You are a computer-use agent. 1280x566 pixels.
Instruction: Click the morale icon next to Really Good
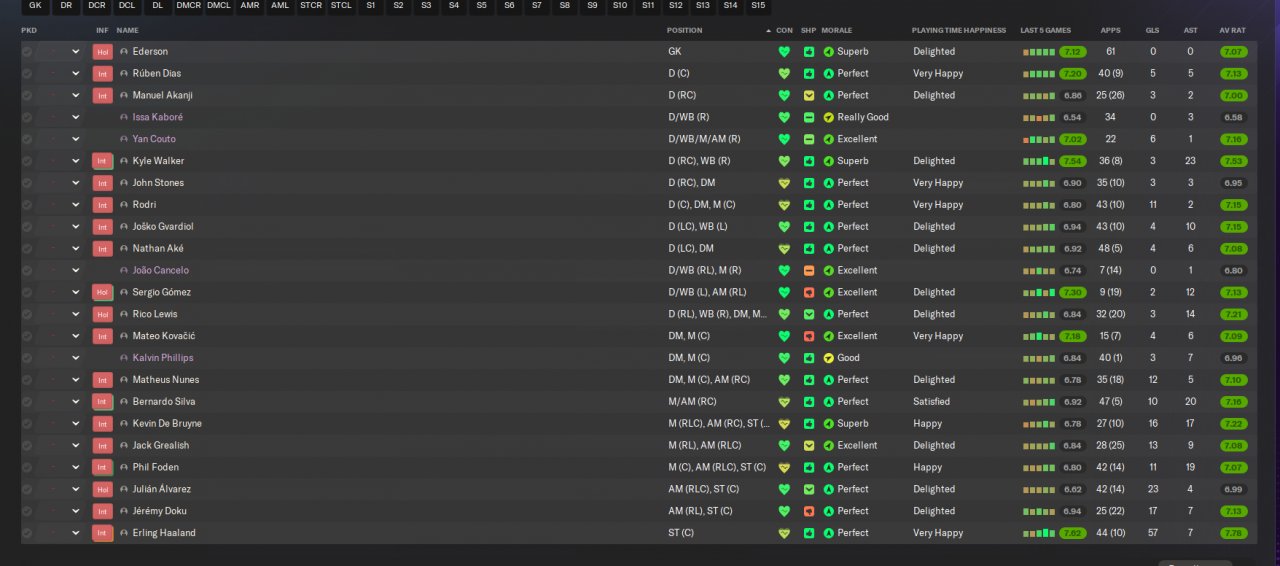pyautogui.click(x=828, y=118)
